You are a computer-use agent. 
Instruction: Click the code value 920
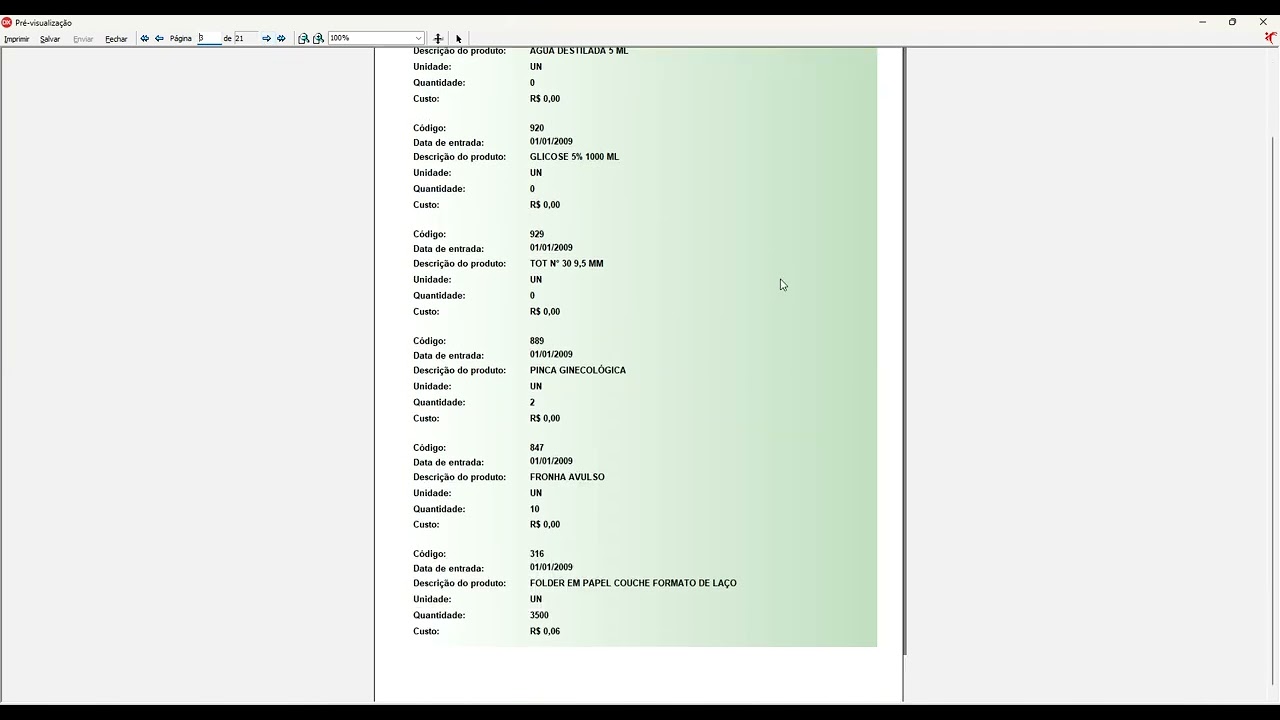(537, 128)
